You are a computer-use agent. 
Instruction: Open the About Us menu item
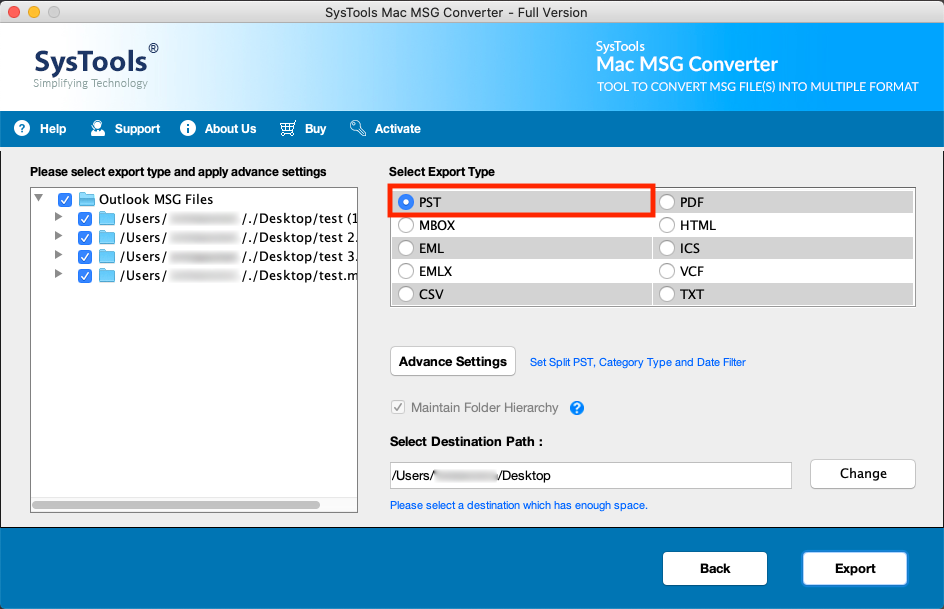pos(230,129)
